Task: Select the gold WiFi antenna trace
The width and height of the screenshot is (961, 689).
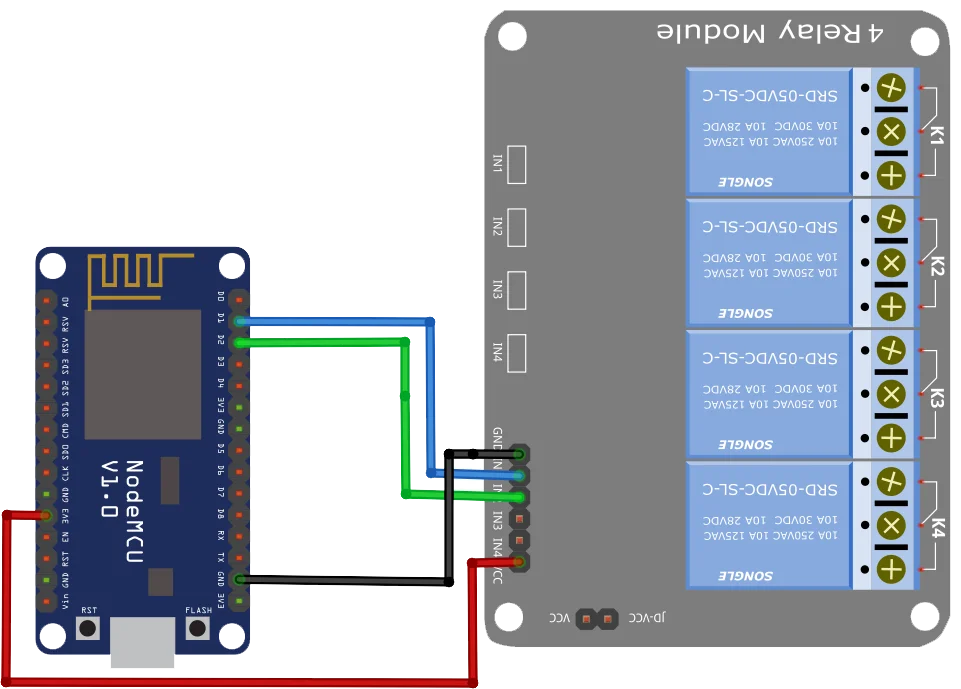Action: click(x=140, y=281)
